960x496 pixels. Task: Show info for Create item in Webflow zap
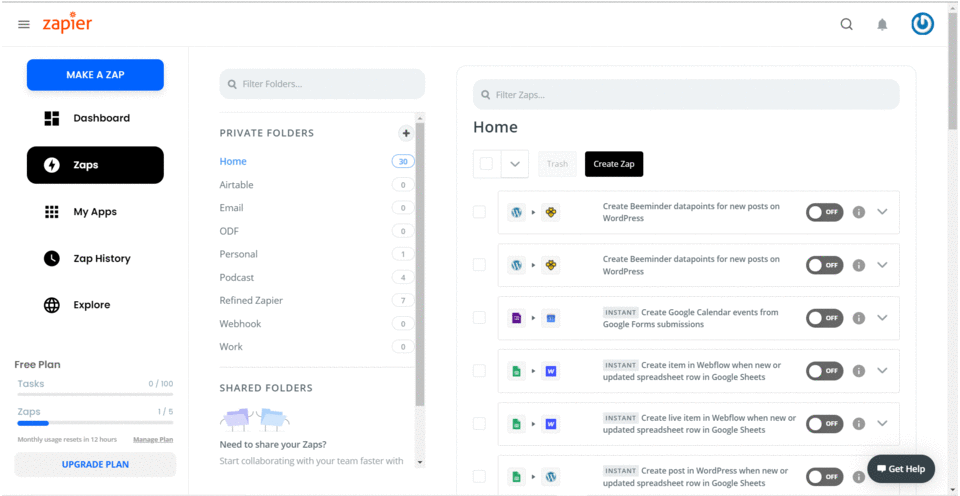[x=858, y=371]
